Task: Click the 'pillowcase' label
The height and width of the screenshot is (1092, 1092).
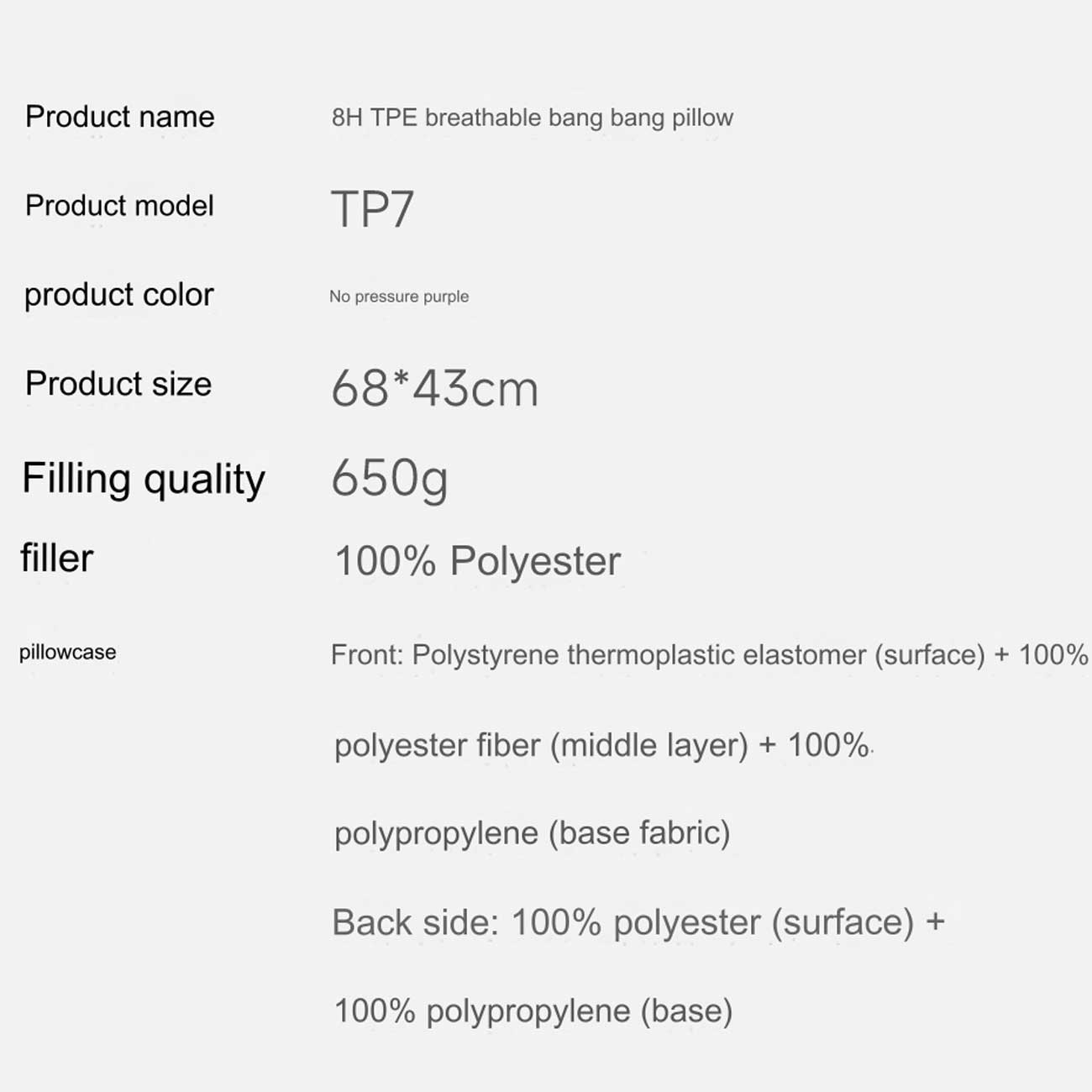Action: pyautogui.click(x=68, y=653)
